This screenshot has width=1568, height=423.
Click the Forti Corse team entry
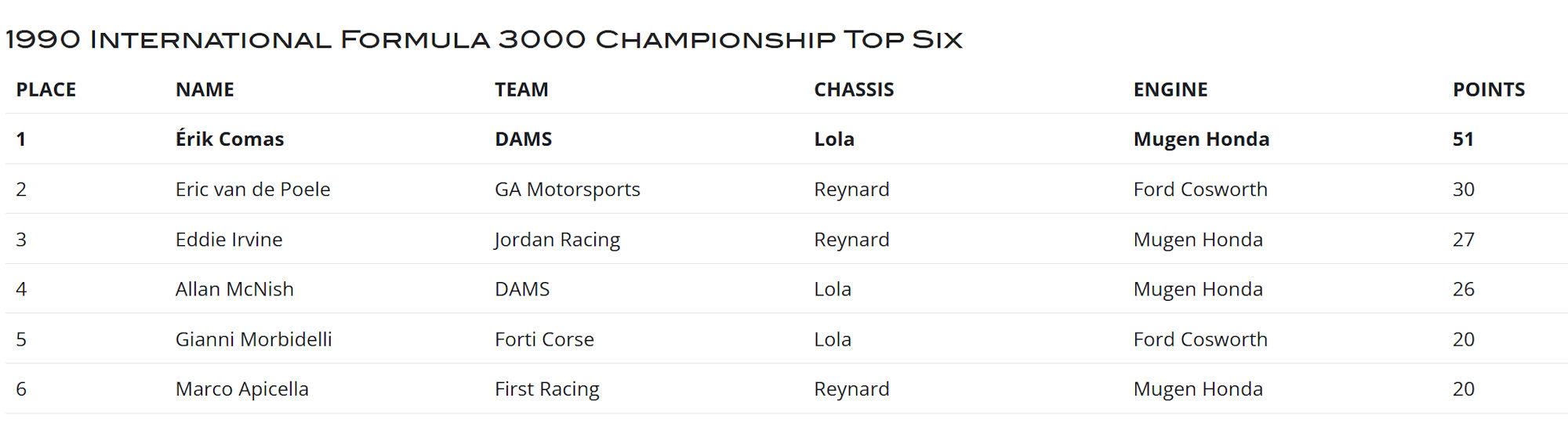click(x=544, y=340)
